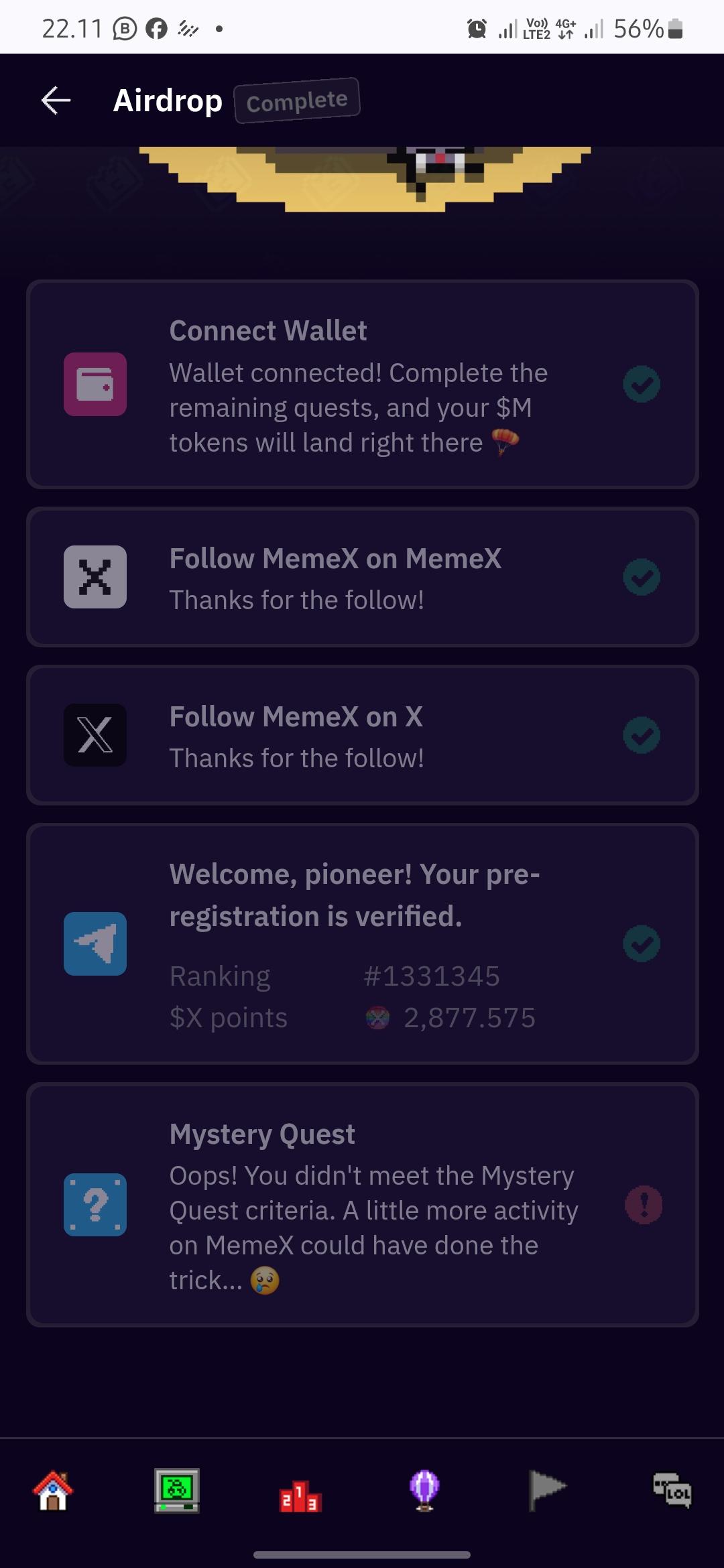The image size is (724, 1568).
Task: Tap the black X (Twitter) icon
Action: [95, 735]
